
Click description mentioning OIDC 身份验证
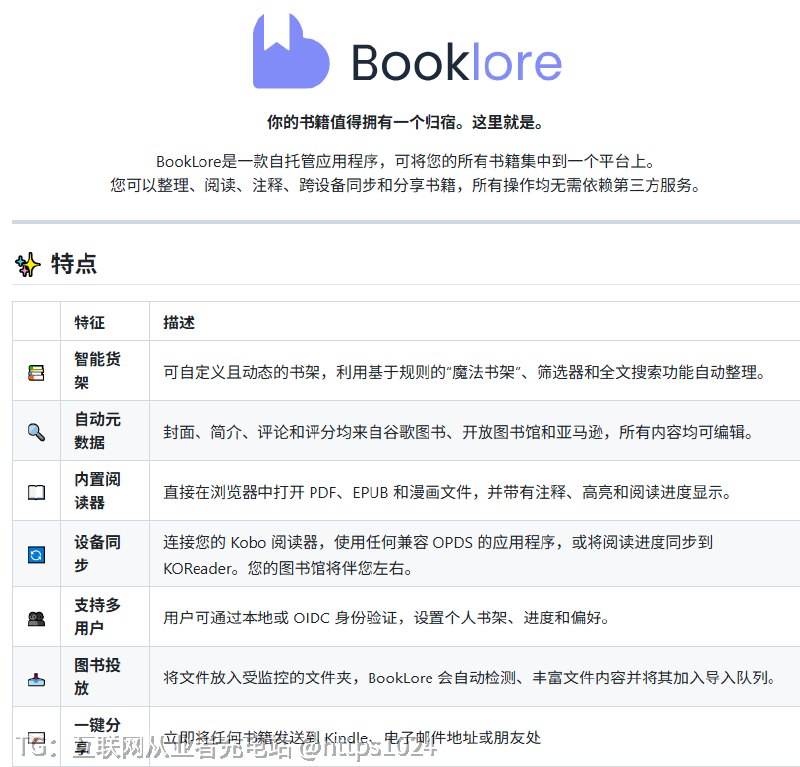[386, 618]
